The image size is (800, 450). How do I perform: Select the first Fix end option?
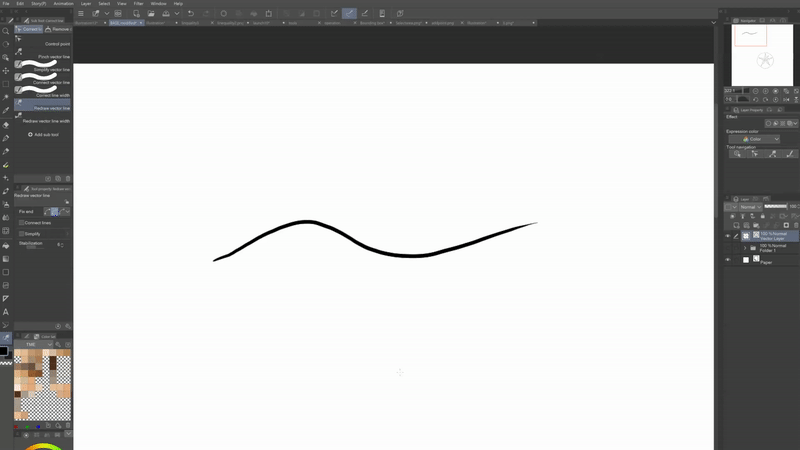pos(47,211)
